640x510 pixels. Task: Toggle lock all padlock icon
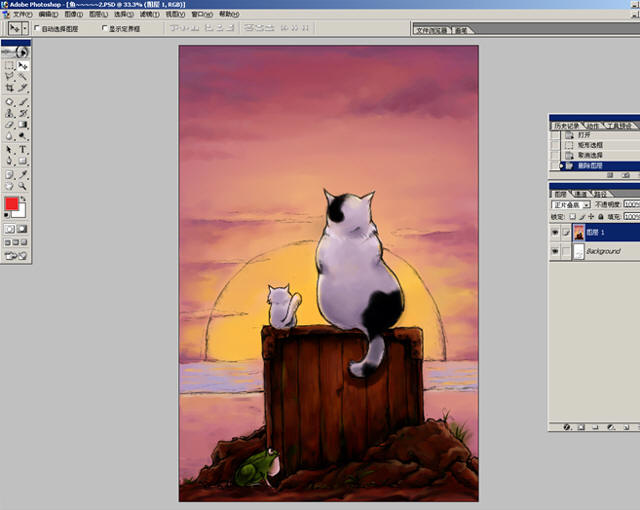click(600, 217)
